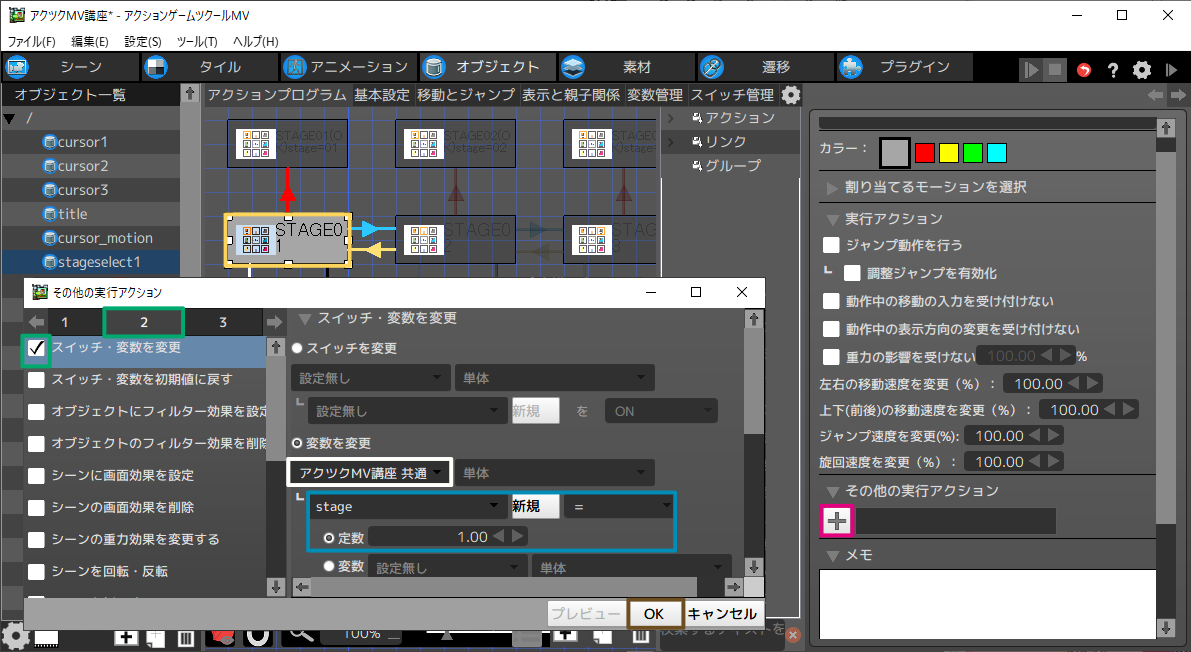Viewport: 1191px width, 652px height.
Task: Enable the ジャンプ動作を行う checkbox
Action: [x=831, y=245]
